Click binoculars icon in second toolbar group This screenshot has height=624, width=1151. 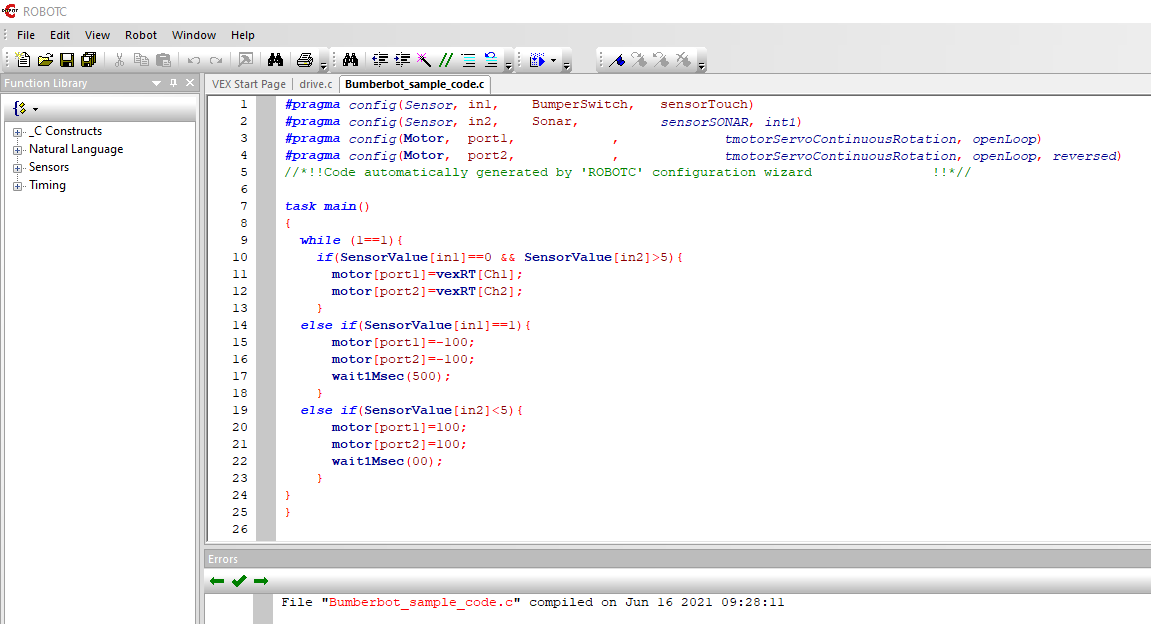pyautogui.click(x=350, y=60)
